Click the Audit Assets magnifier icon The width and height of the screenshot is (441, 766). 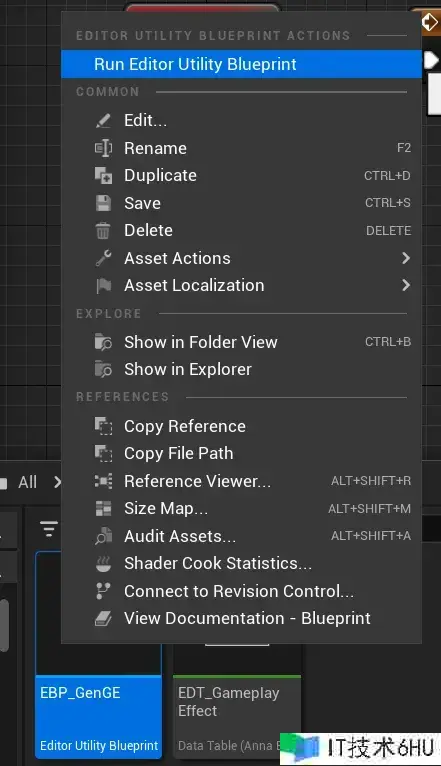(103, 536)
